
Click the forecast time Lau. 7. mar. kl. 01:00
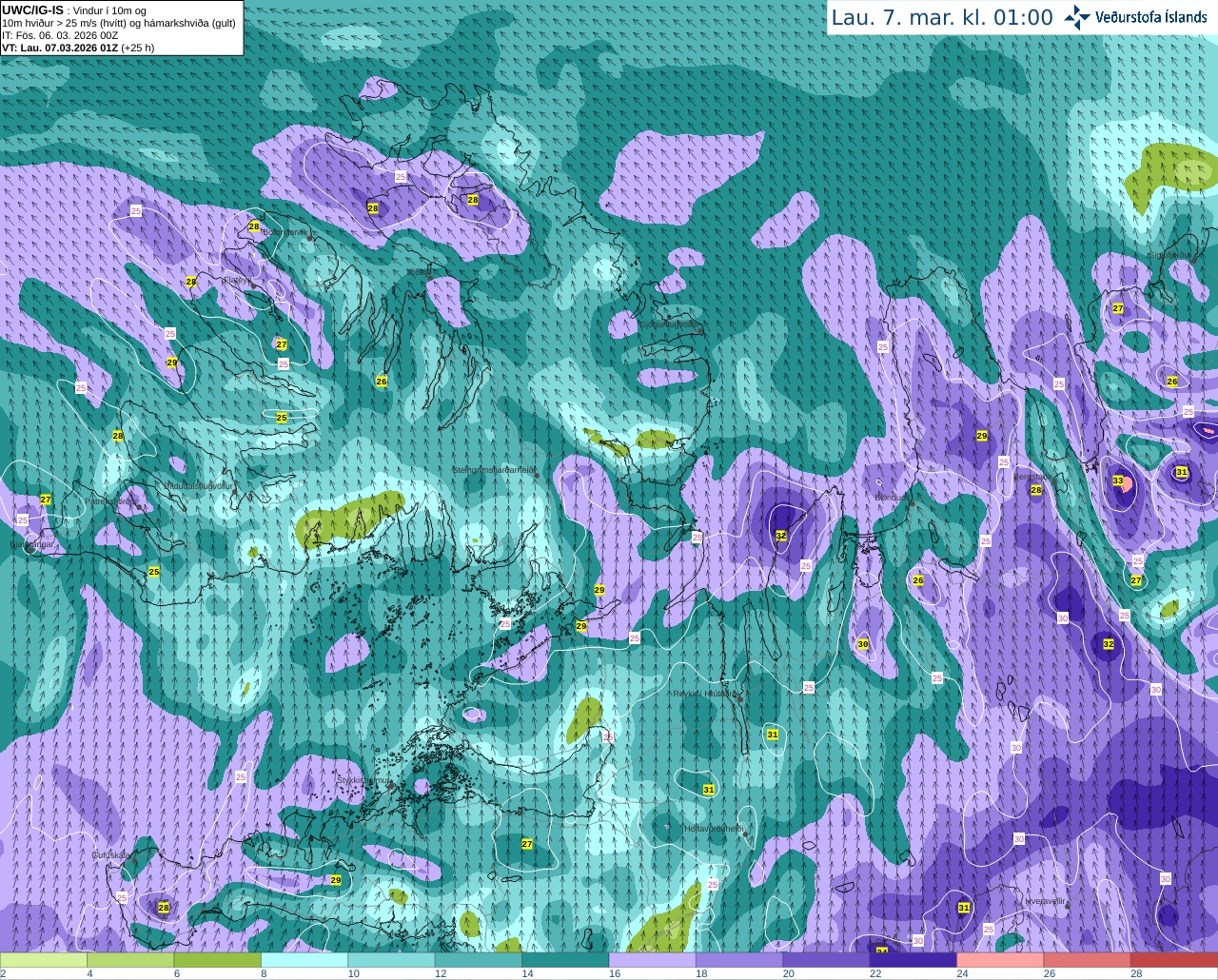click(942, 18)
